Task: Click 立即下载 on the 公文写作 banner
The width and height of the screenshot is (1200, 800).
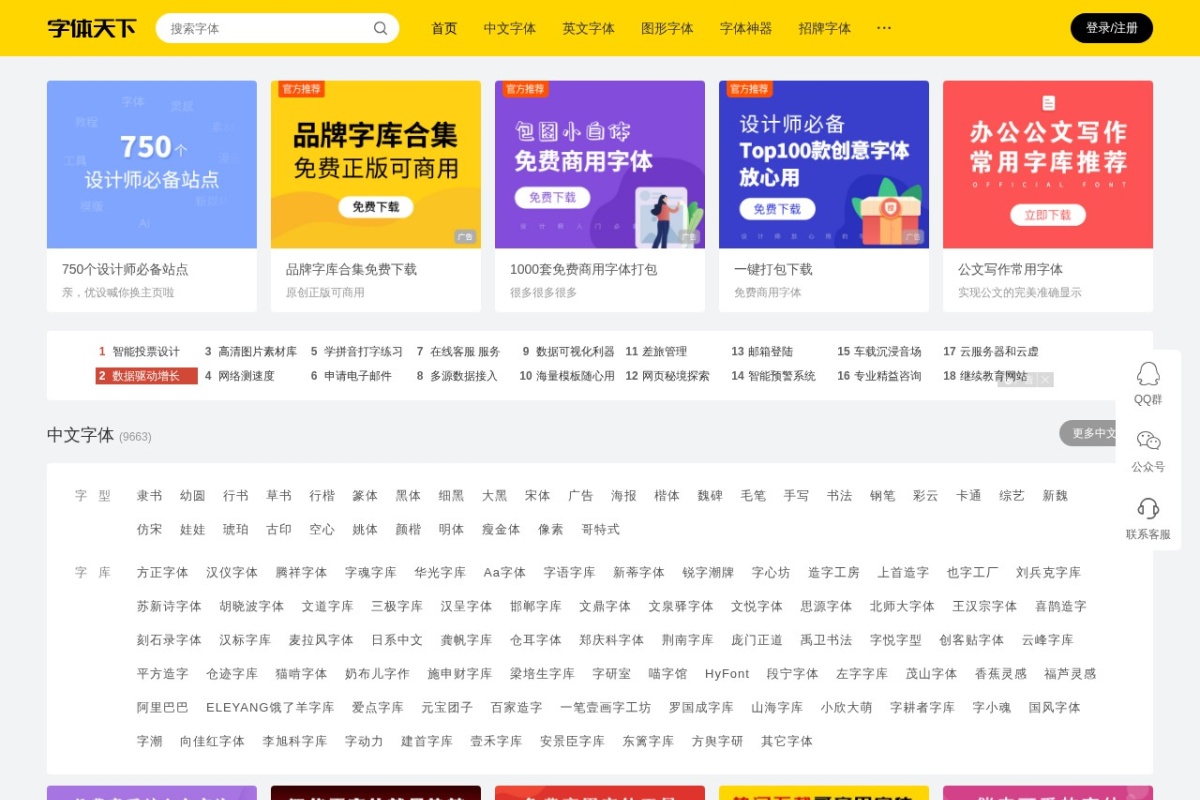Action: pos(1048,214)
